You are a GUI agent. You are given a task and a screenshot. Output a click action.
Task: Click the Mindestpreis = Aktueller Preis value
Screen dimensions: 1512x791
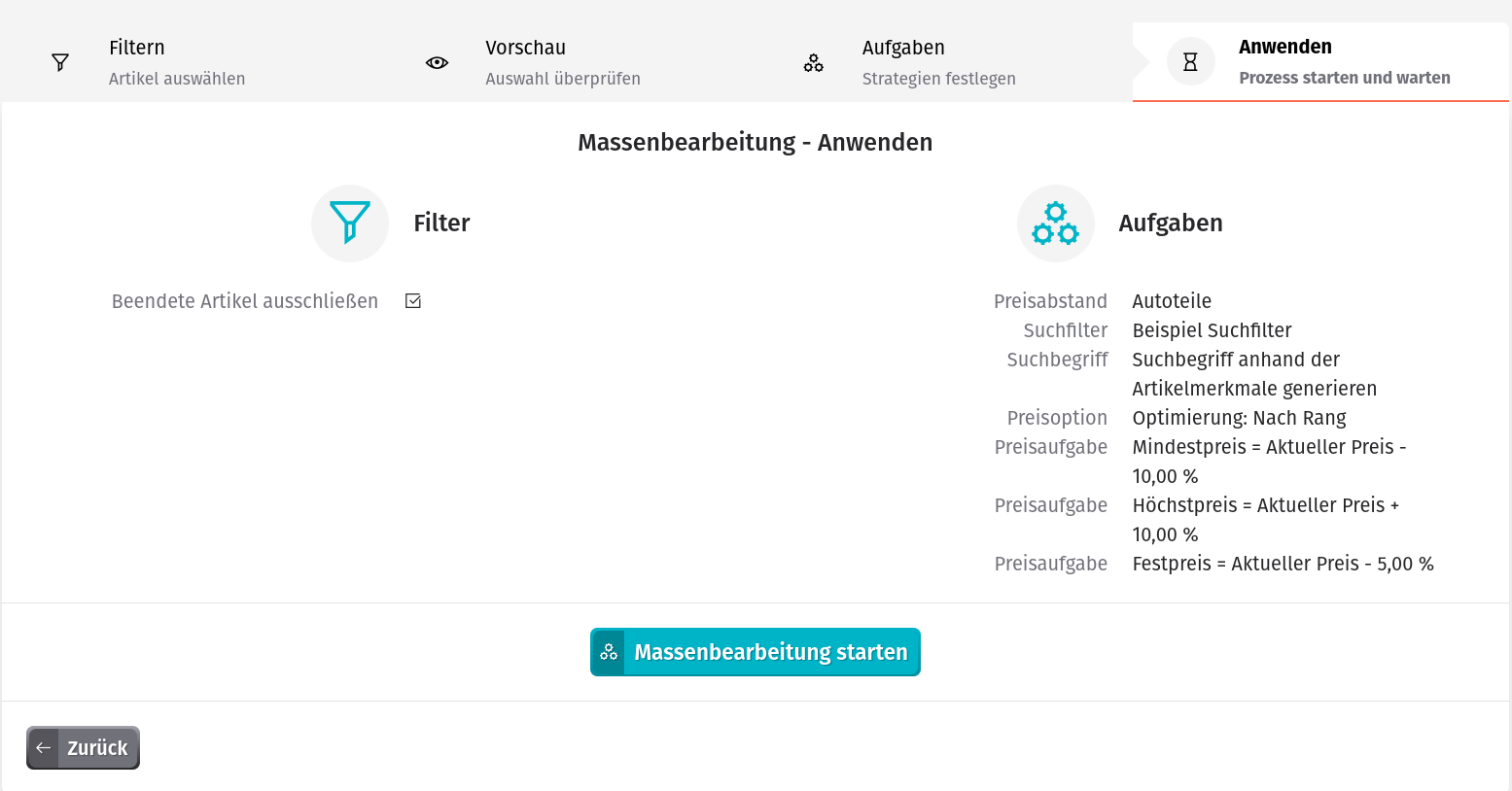click(x=1269, y=462)
